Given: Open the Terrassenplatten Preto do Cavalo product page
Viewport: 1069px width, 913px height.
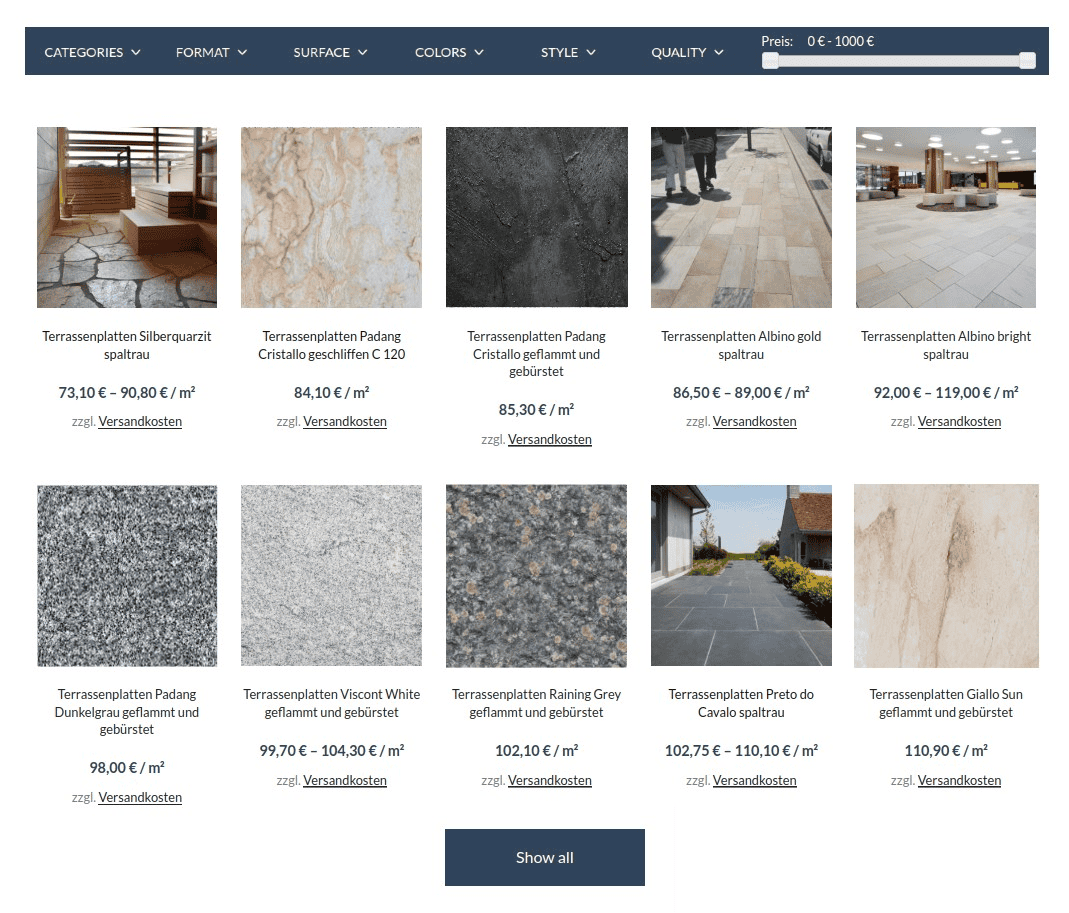Looking at the screenshot, I should (741, 703).
